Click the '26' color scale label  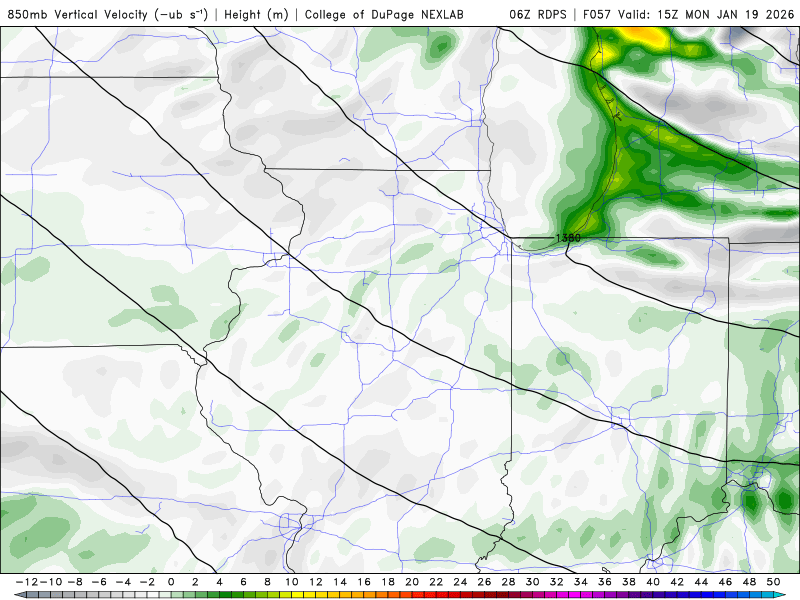[484, 582]
